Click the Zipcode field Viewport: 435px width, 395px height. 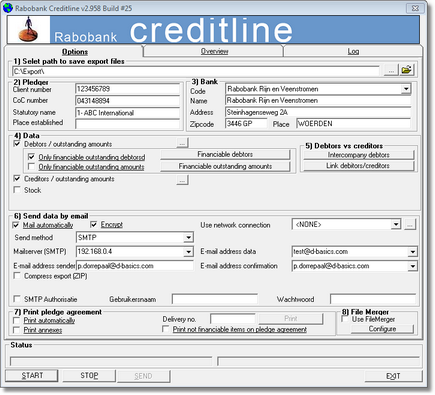click(x=246, y=123)
